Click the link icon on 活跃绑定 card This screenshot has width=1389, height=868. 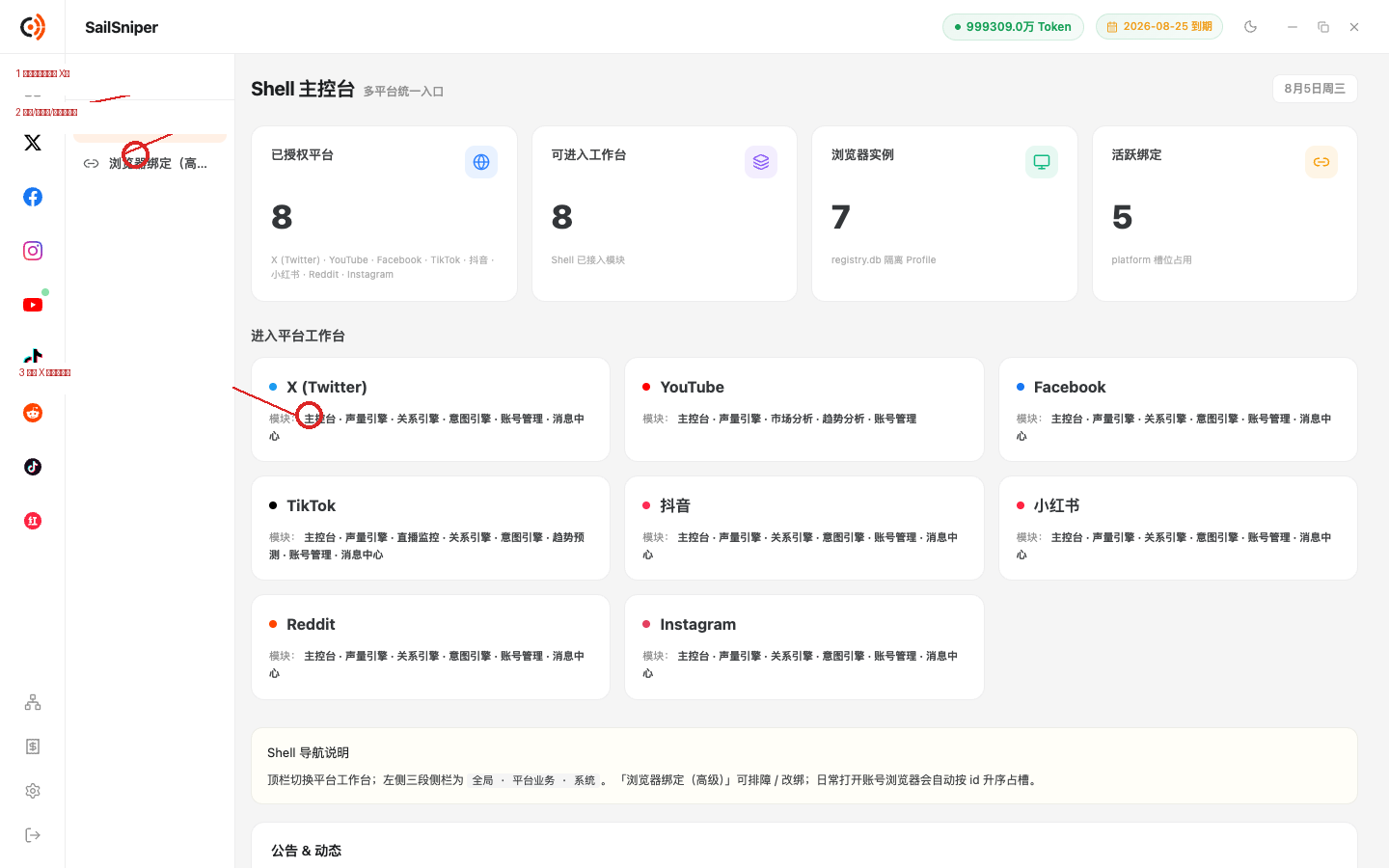click(x=1321, y=162)
